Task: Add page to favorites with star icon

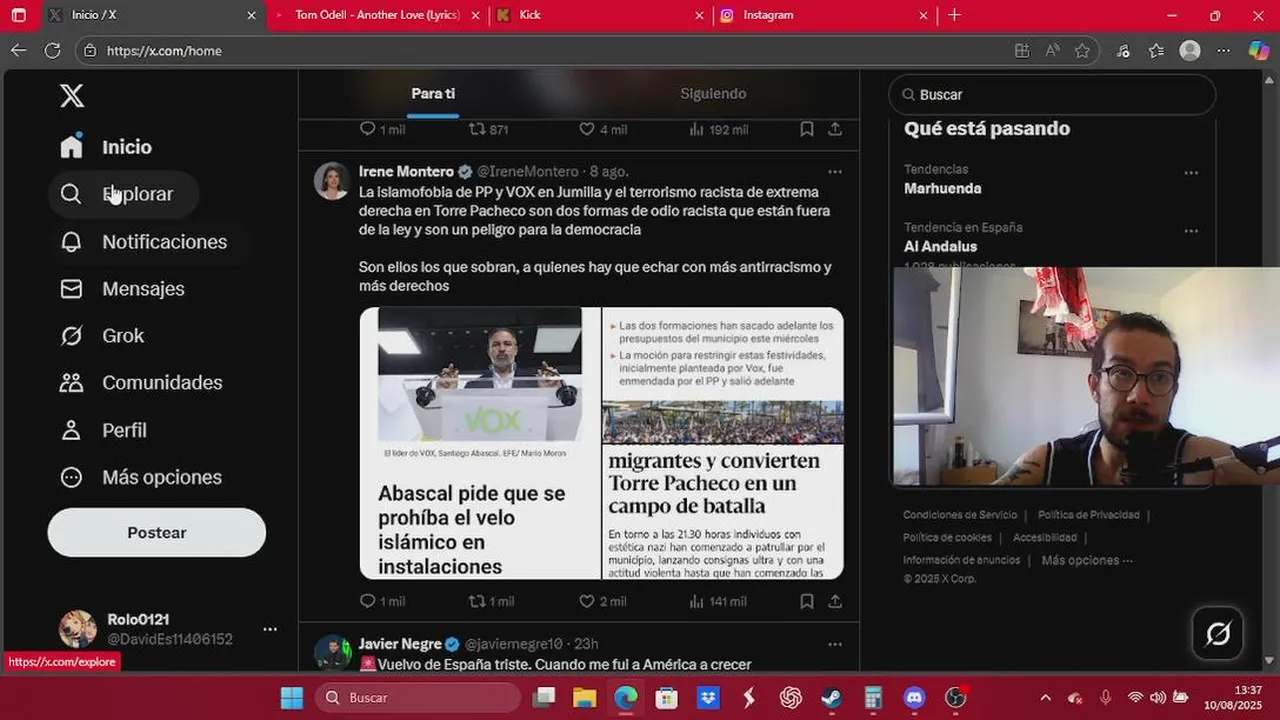Action: click(1082, 50)
